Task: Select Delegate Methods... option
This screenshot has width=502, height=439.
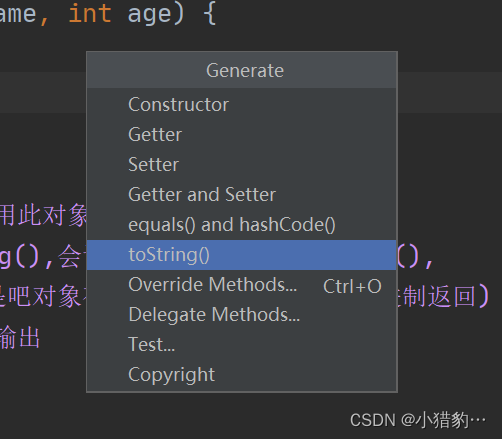Action: coord(242,315)
